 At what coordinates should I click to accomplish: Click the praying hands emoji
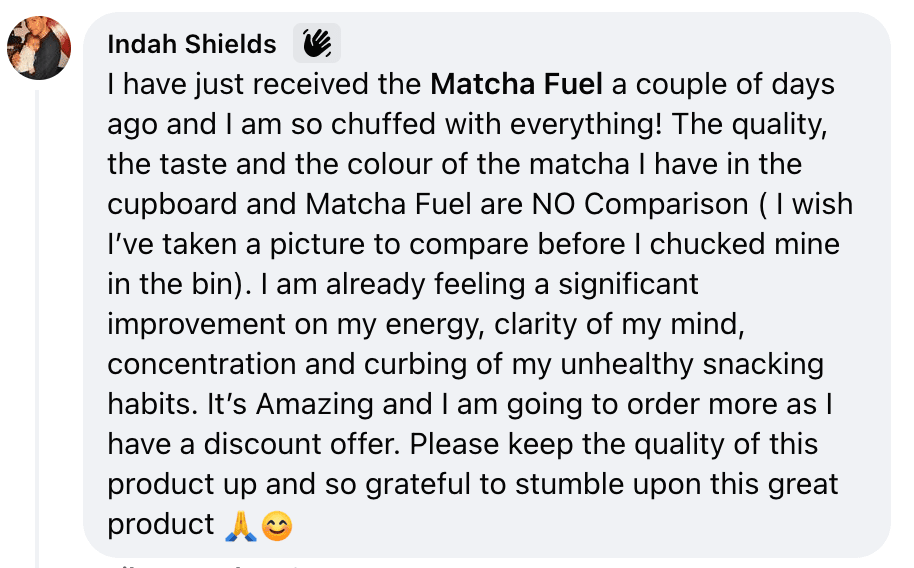(x=240, y=524)
